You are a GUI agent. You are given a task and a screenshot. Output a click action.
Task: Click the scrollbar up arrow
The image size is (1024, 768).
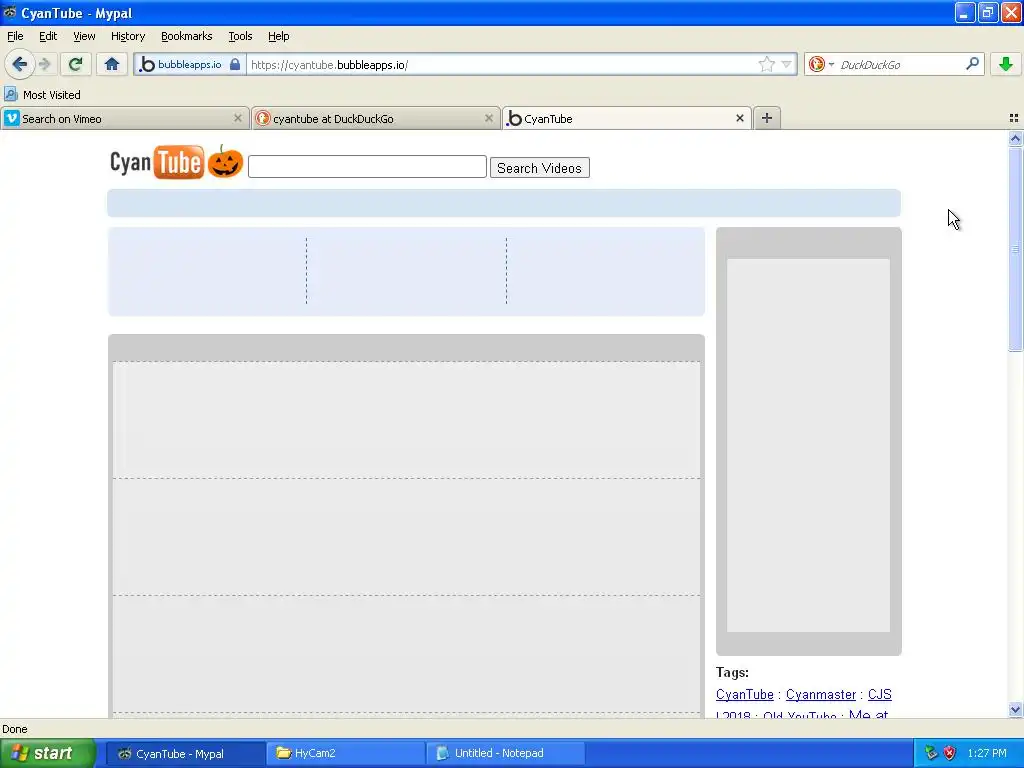(x=1015, y=138)
